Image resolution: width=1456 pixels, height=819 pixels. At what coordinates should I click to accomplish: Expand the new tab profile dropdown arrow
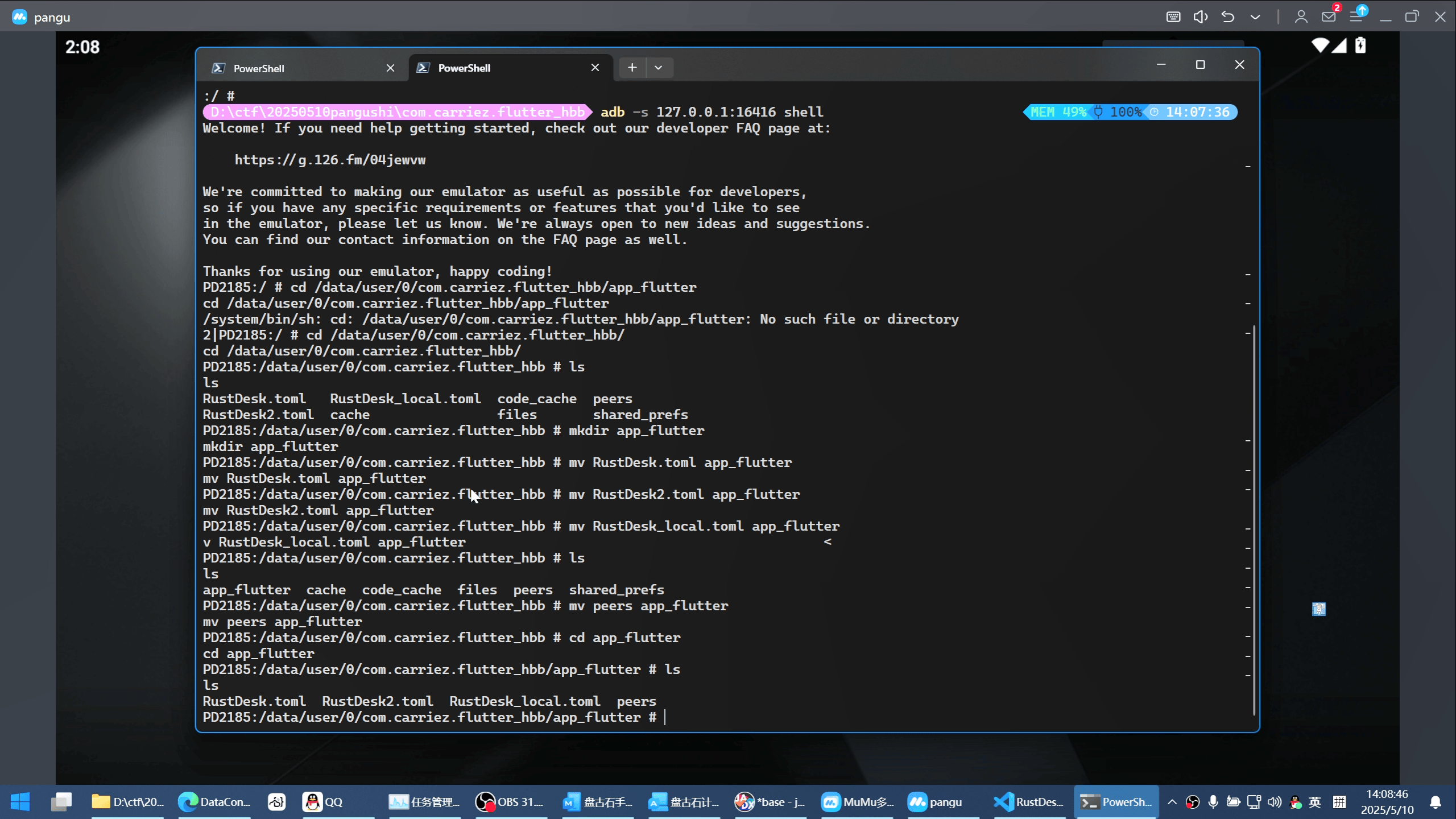[x=658, y=68]
